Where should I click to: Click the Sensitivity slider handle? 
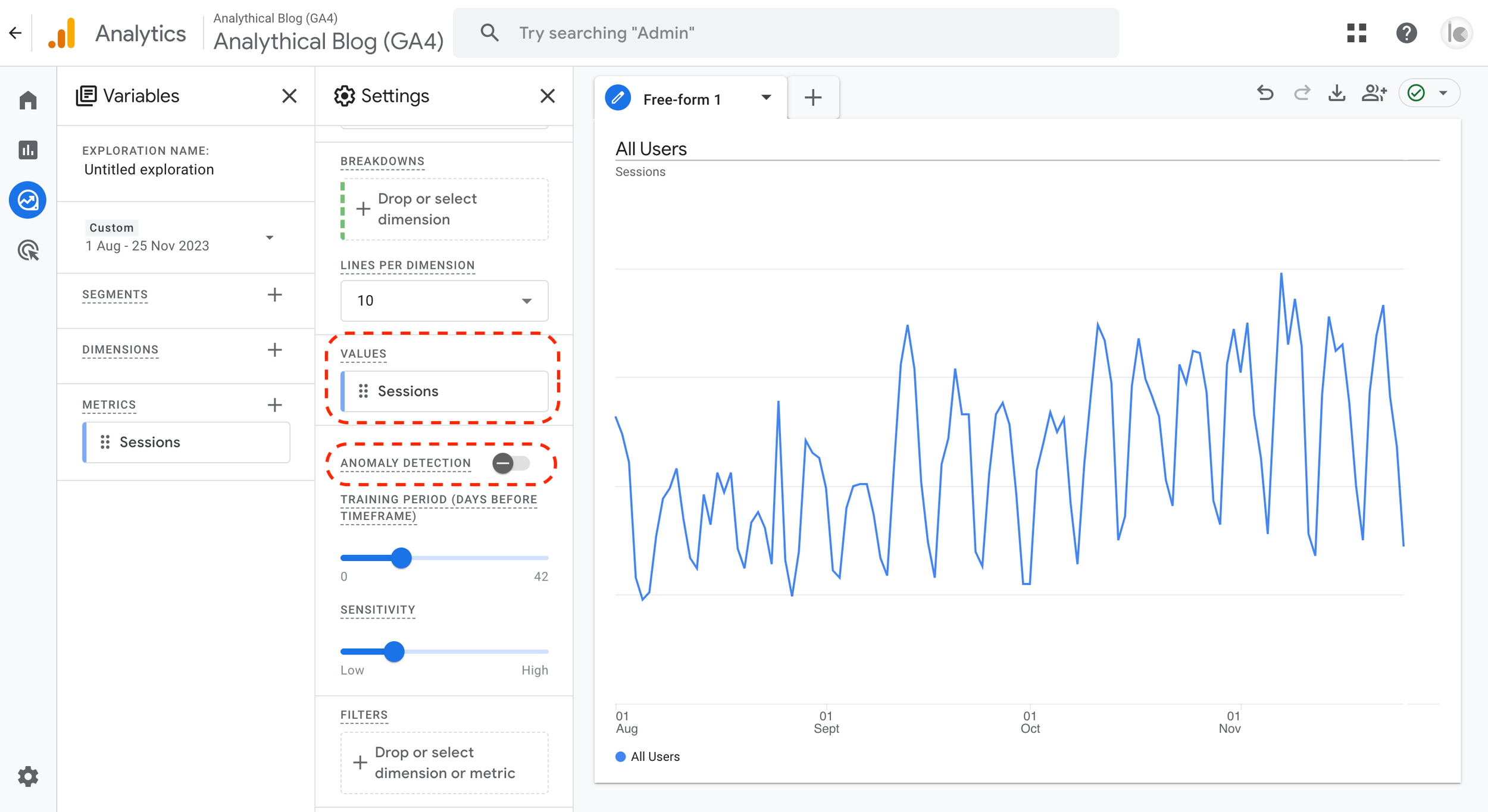coord(394,651)
